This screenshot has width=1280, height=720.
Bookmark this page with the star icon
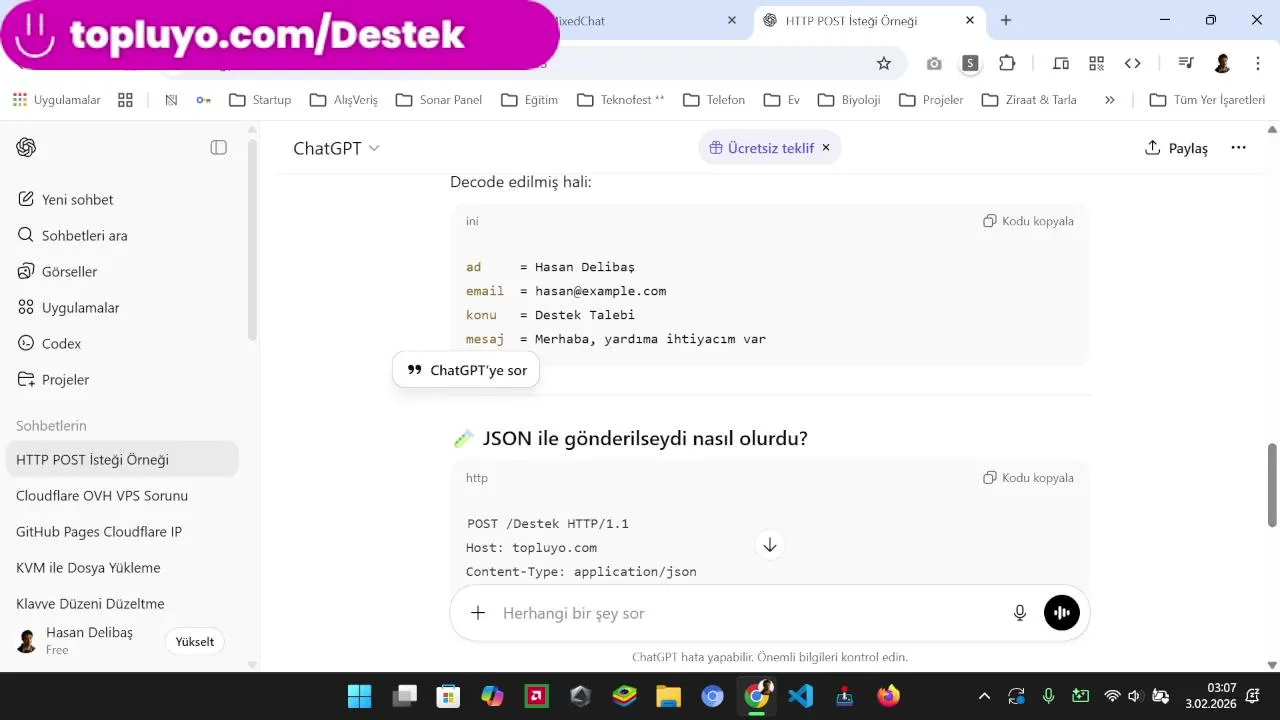click(884, 63)
